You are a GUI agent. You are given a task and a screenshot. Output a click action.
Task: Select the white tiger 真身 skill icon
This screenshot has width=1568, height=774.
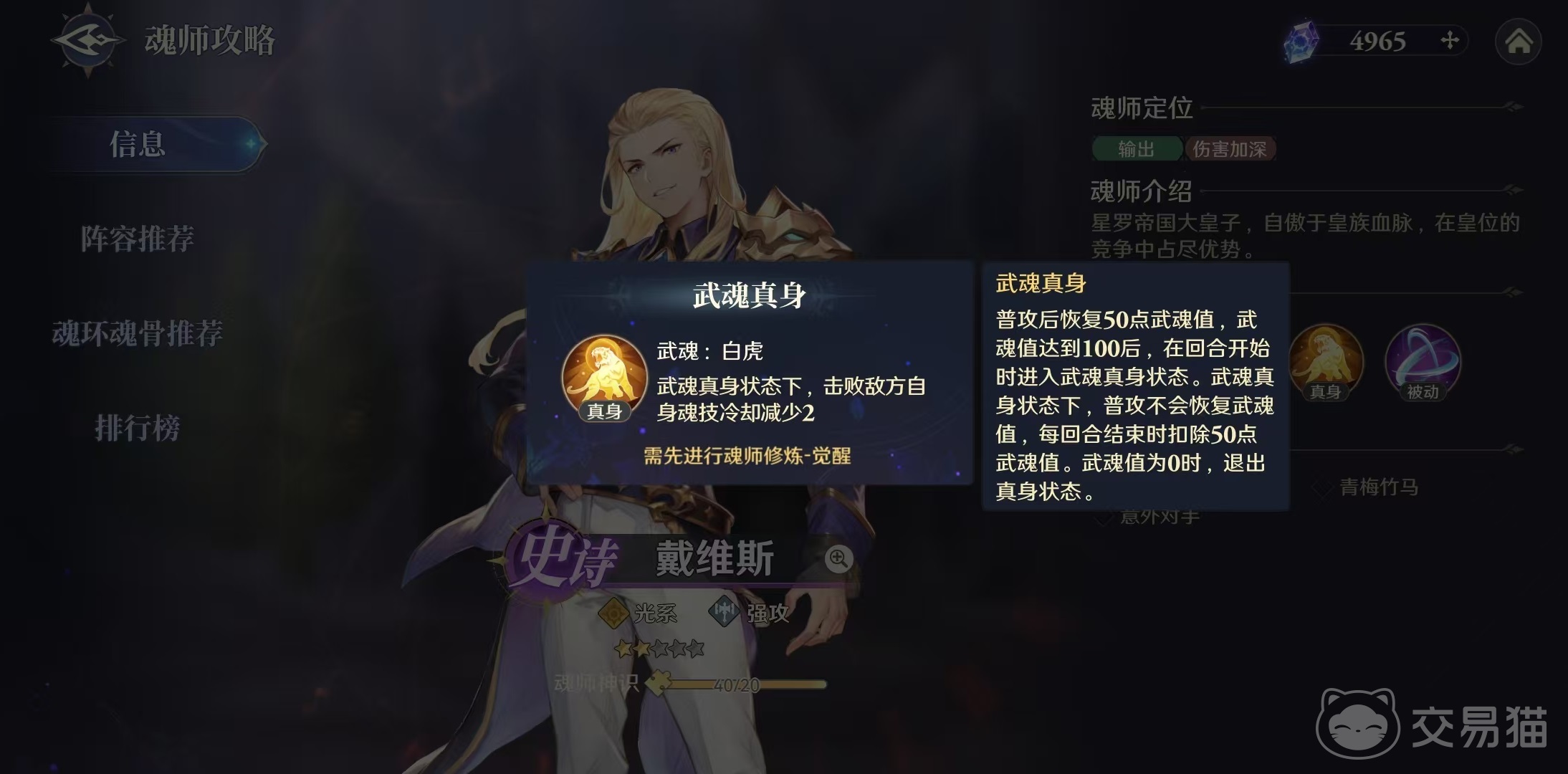click(x=1326, y=362)
